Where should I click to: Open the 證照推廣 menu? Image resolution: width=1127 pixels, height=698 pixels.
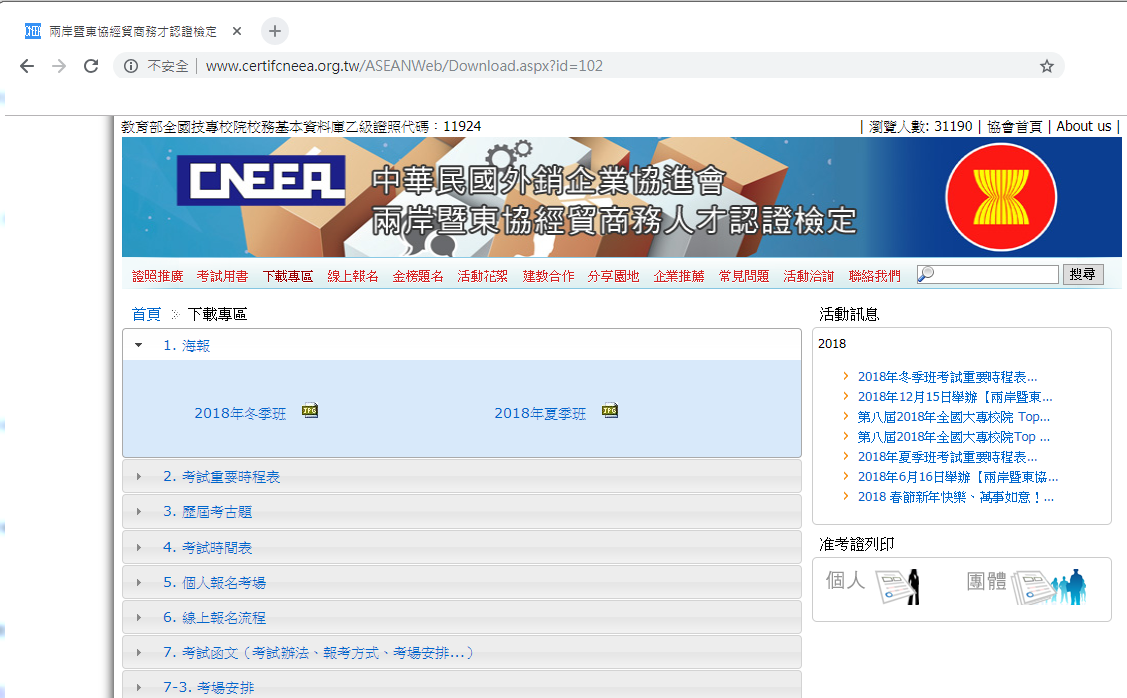[157, 276]
